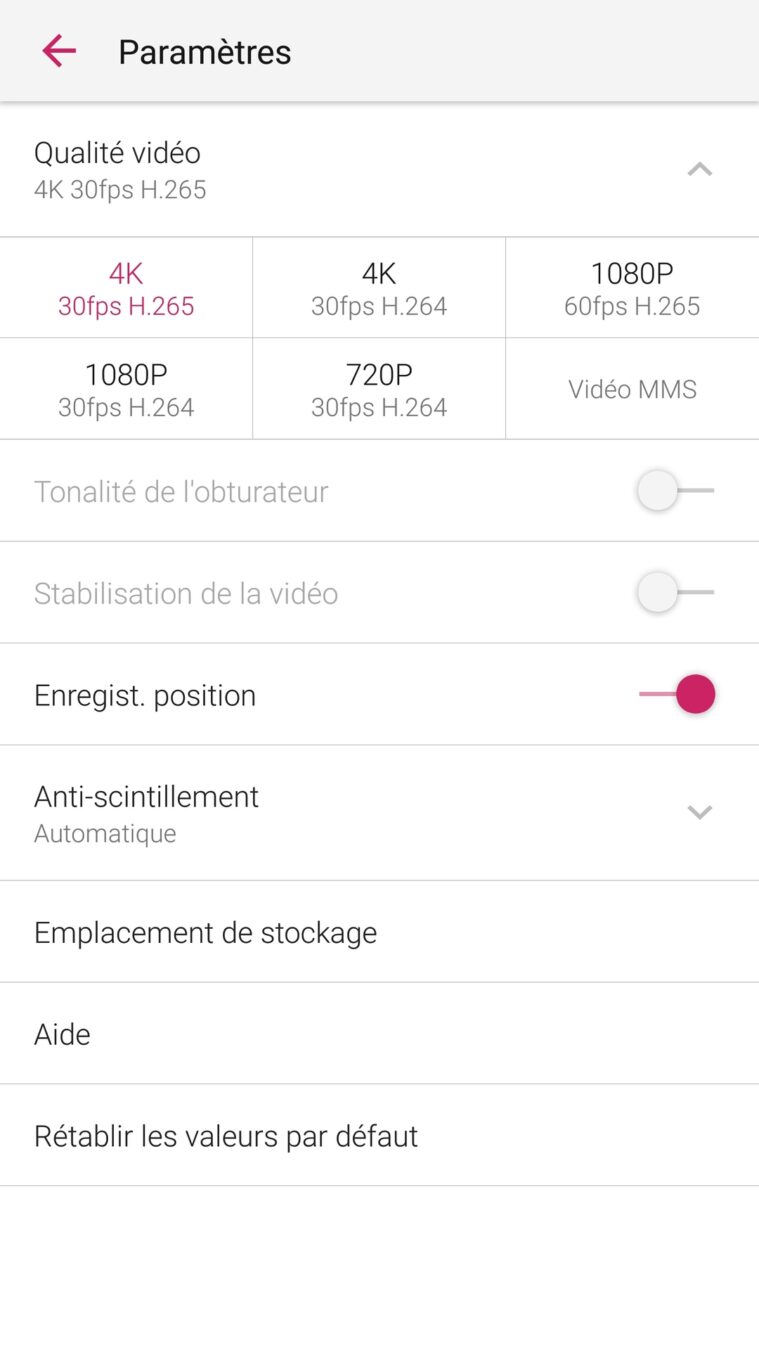
Task: Open Emplacement de stockage
Action: pyautogui.click(x=205, y=932)
